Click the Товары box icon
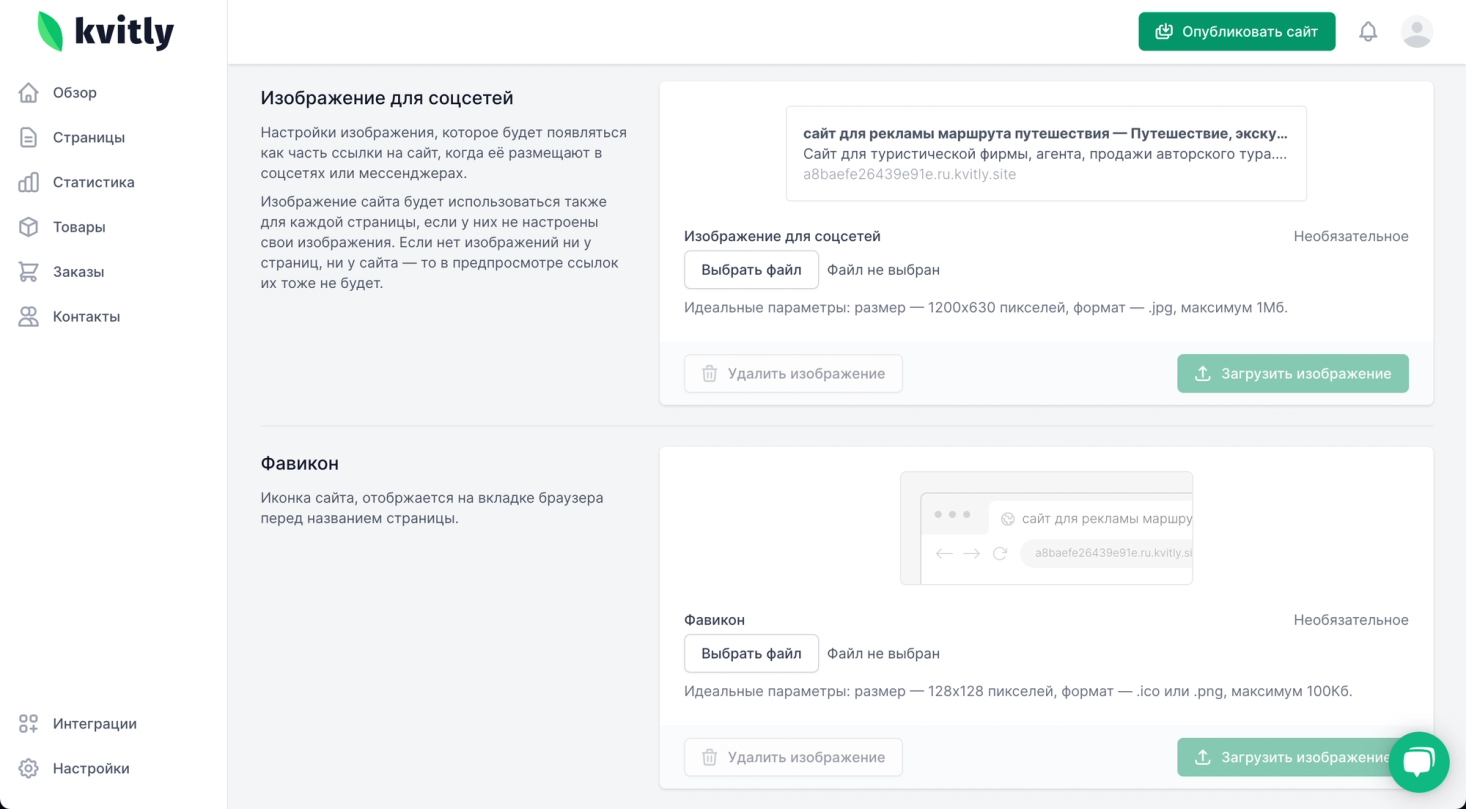Image resolution: width=1466 pixels, height=809 pixels. [29, 227]
